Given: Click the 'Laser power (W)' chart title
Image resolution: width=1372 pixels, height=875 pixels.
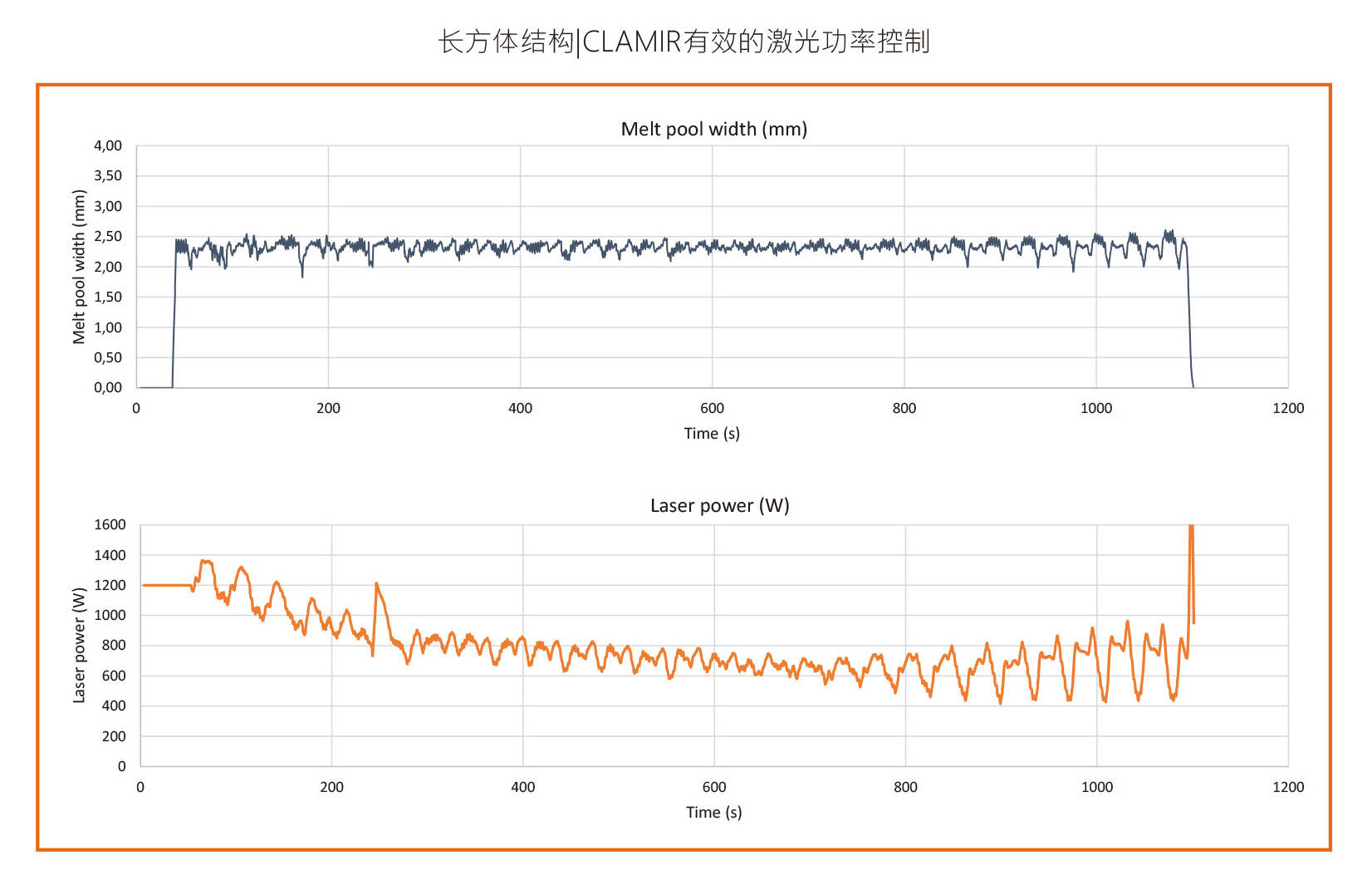Looking at the screenshot, I should point(719,505).
